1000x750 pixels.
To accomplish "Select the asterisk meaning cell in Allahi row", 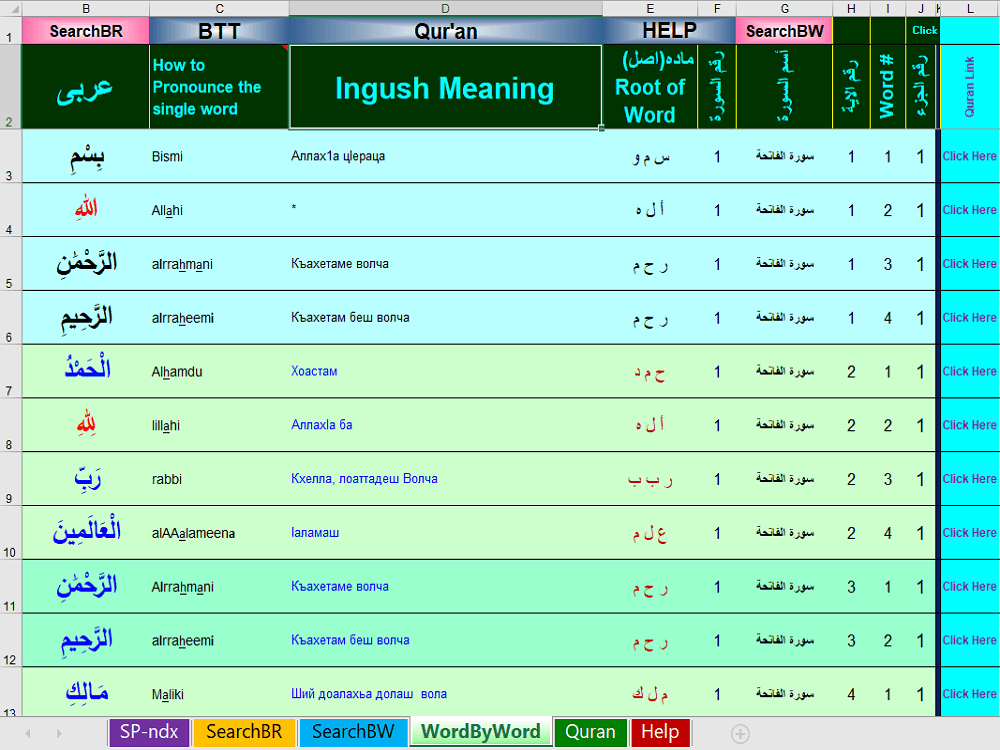I will (x=445, y=210).
